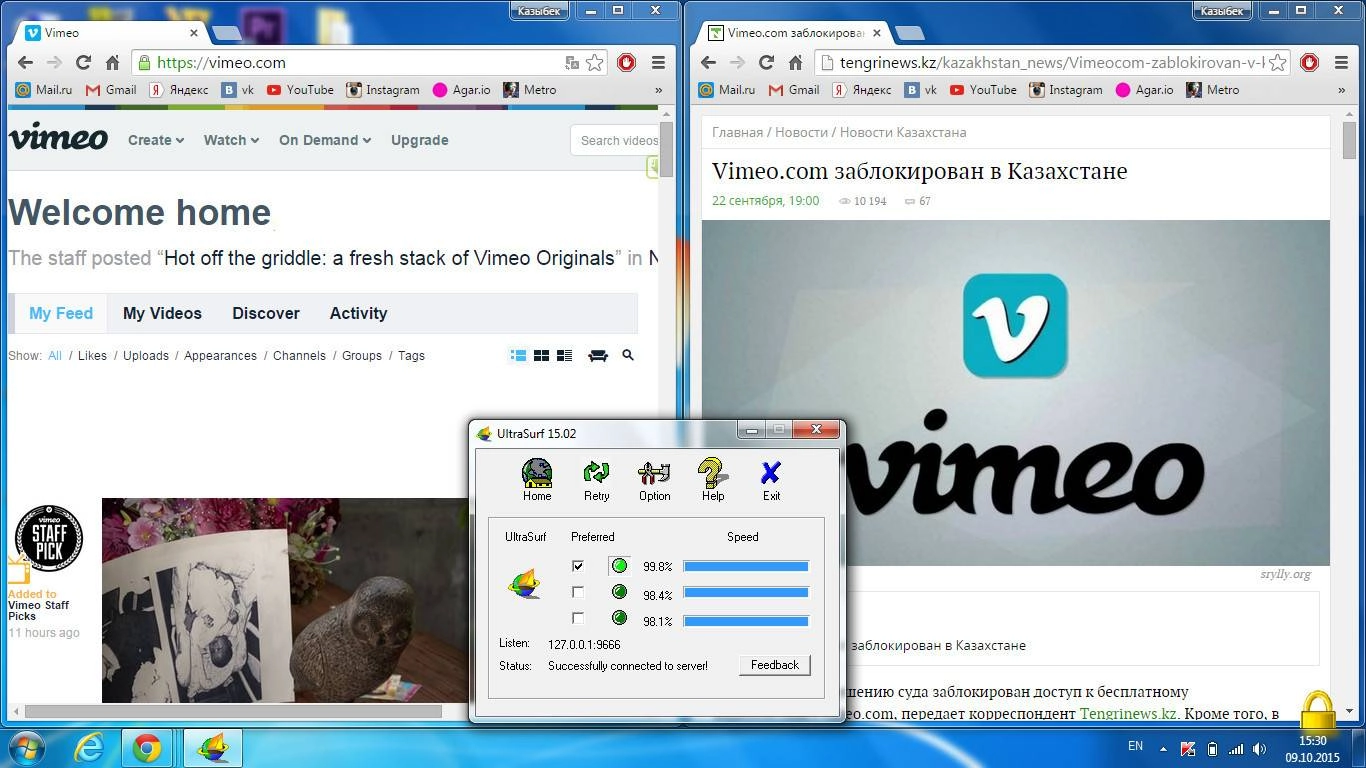Switch to the Discover tab
Viewport: 1366px width, 768px height.
tap(266, 313)
